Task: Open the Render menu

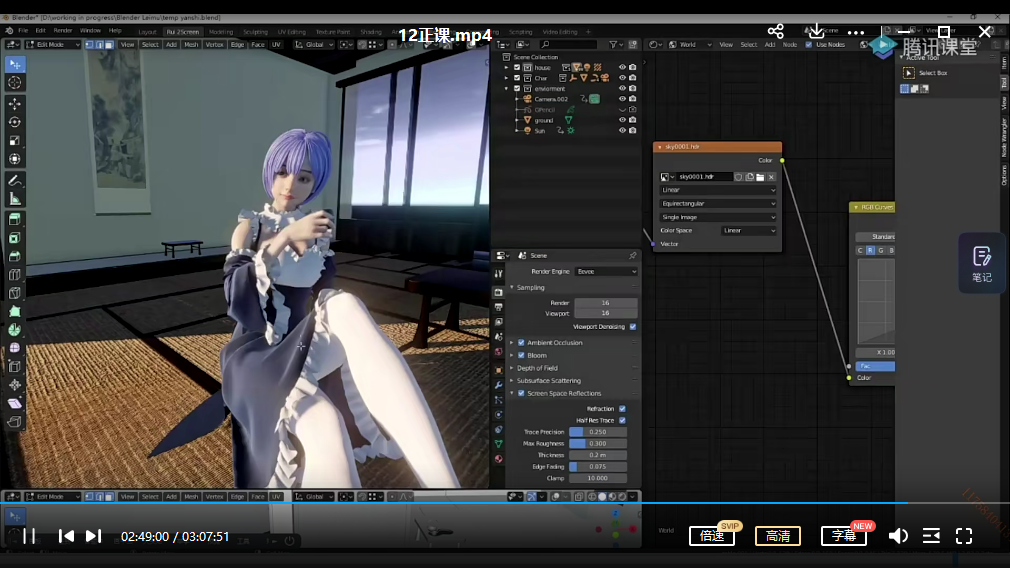Action: (62, 30)
